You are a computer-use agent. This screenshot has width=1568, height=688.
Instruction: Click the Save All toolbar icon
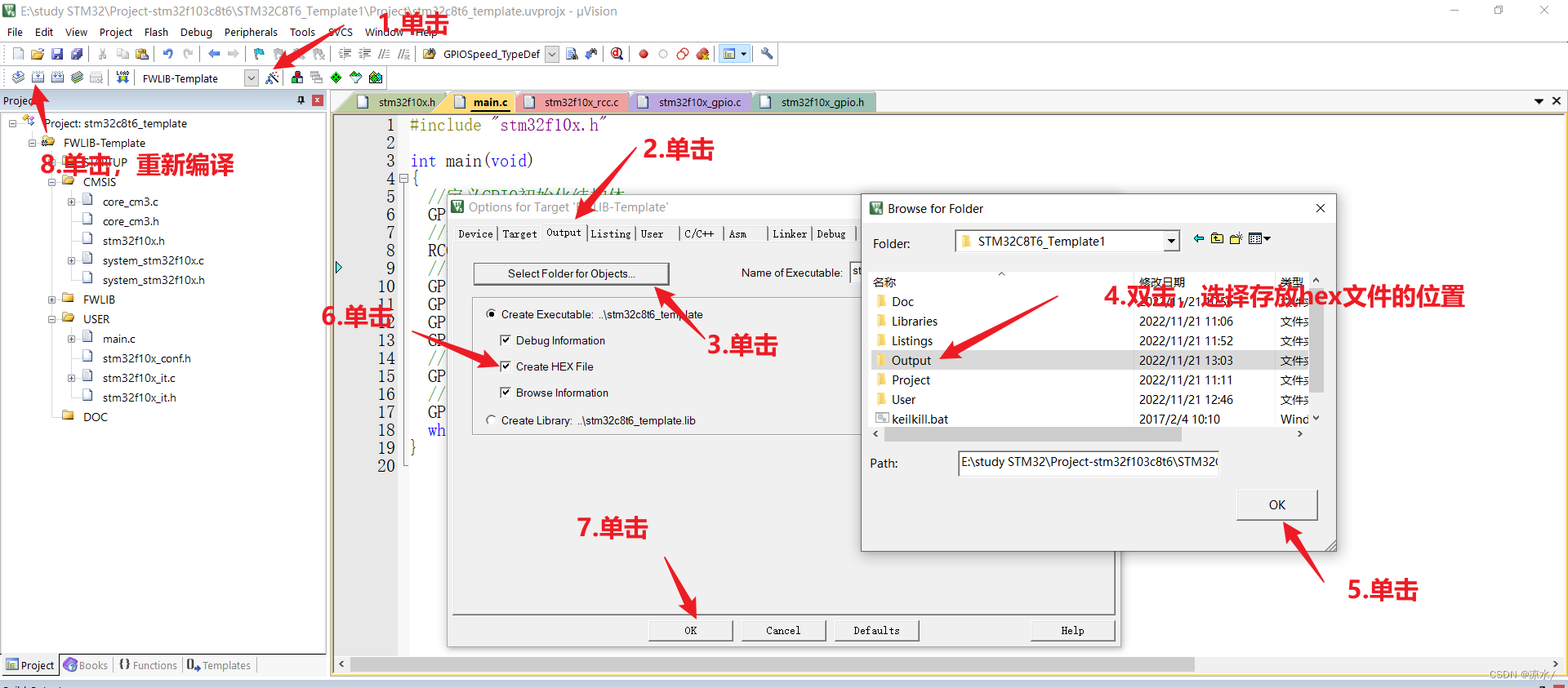click(x=77, y=54)
